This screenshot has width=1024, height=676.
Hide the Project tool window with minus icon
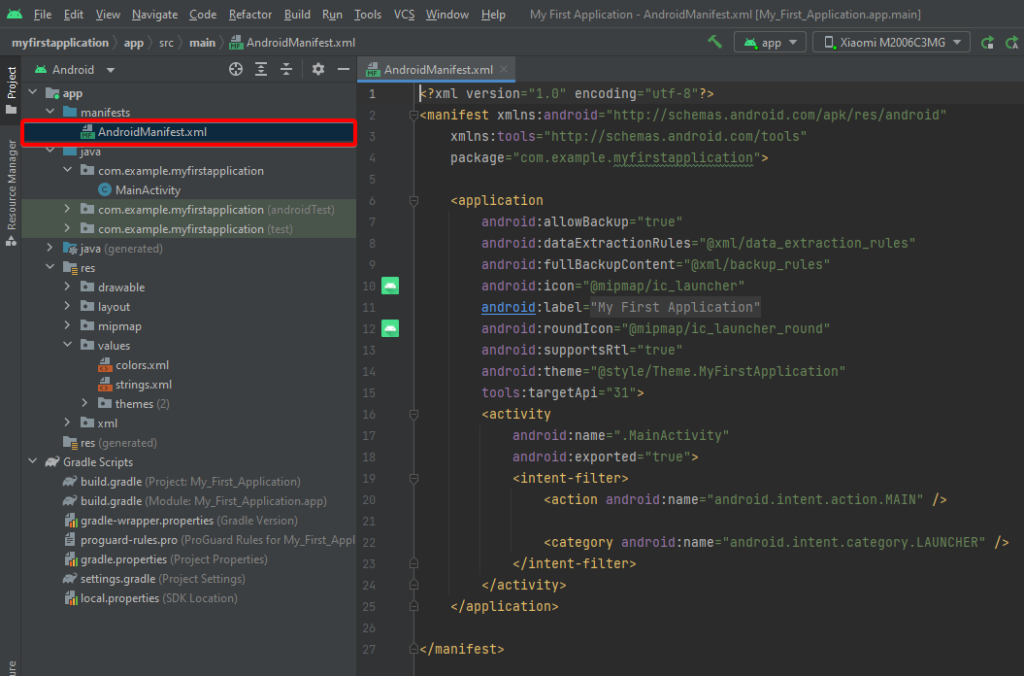click(x=343, y=68)
